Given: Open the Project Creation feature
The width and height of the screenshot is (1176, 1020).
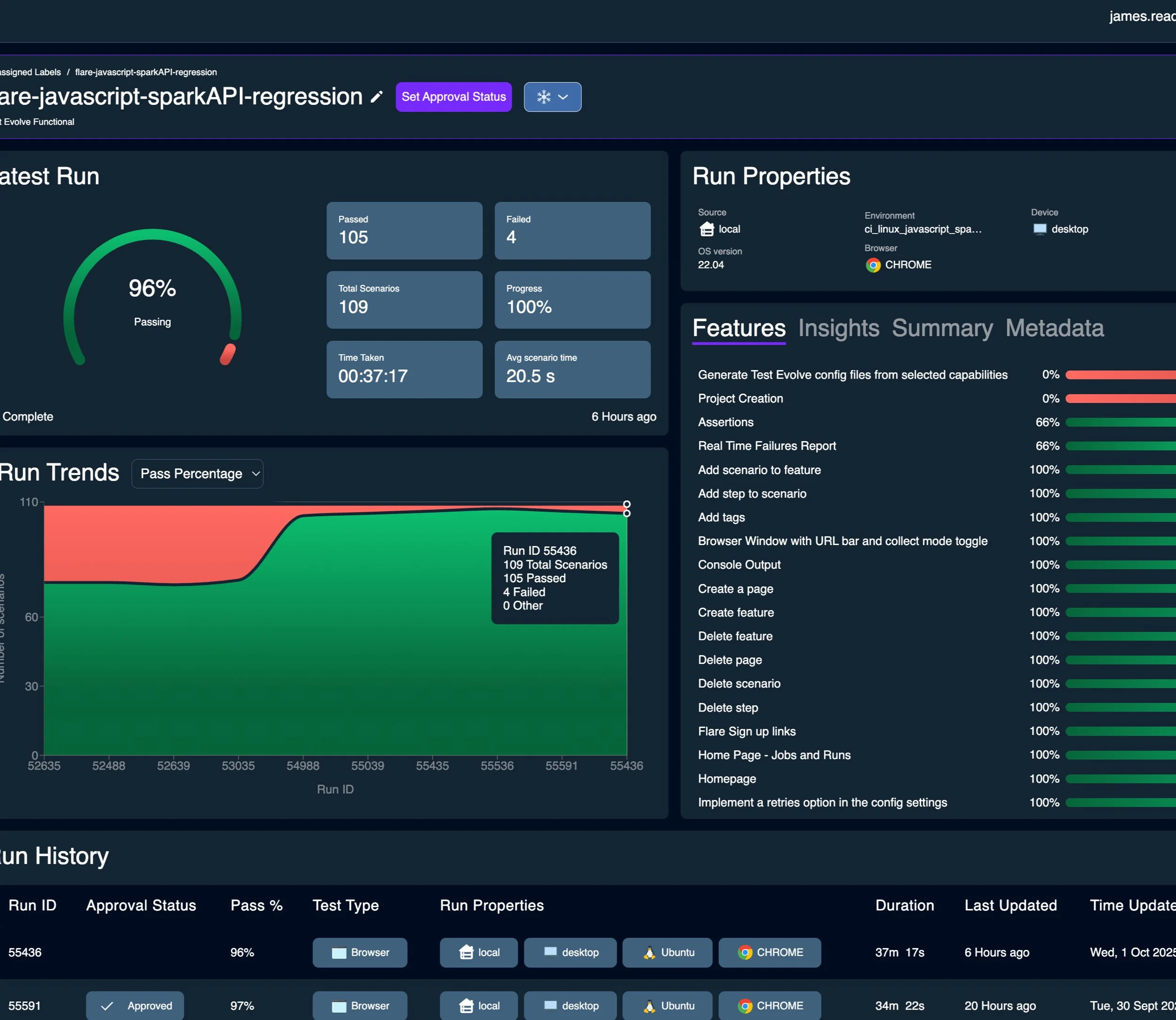Looking at the screenshot, I should tap(740, 398).
